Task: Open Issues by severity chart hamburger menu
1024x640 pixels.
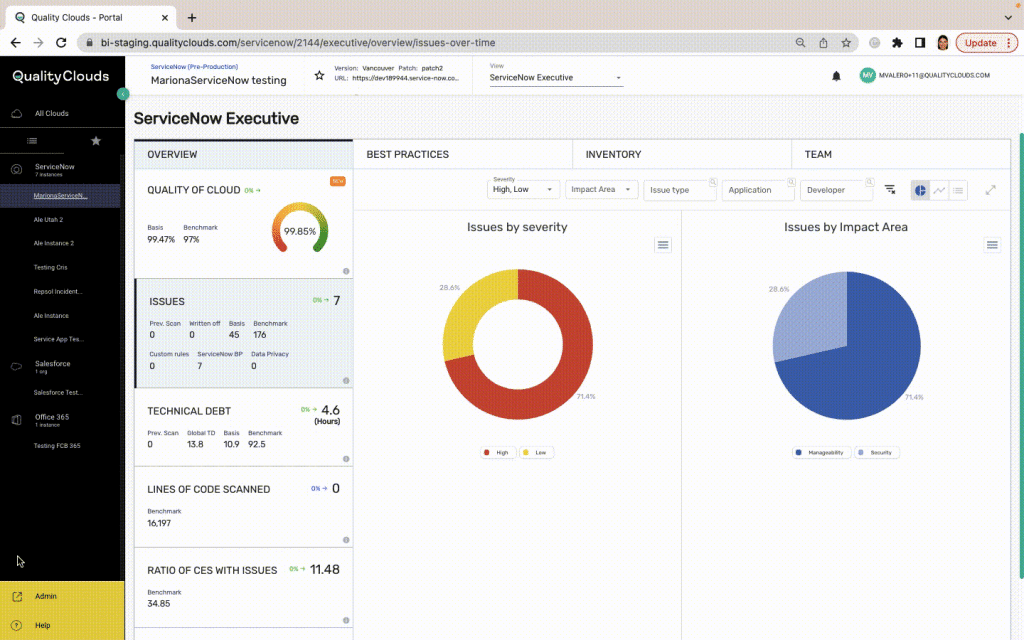Action: [663, 245]
